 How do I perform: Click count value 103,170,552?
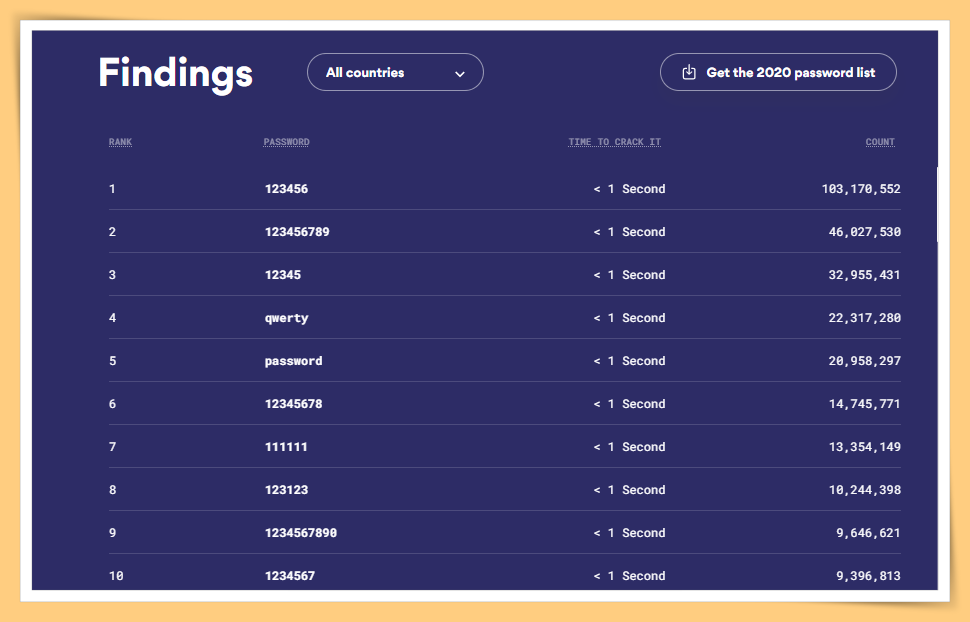point(861,189)
